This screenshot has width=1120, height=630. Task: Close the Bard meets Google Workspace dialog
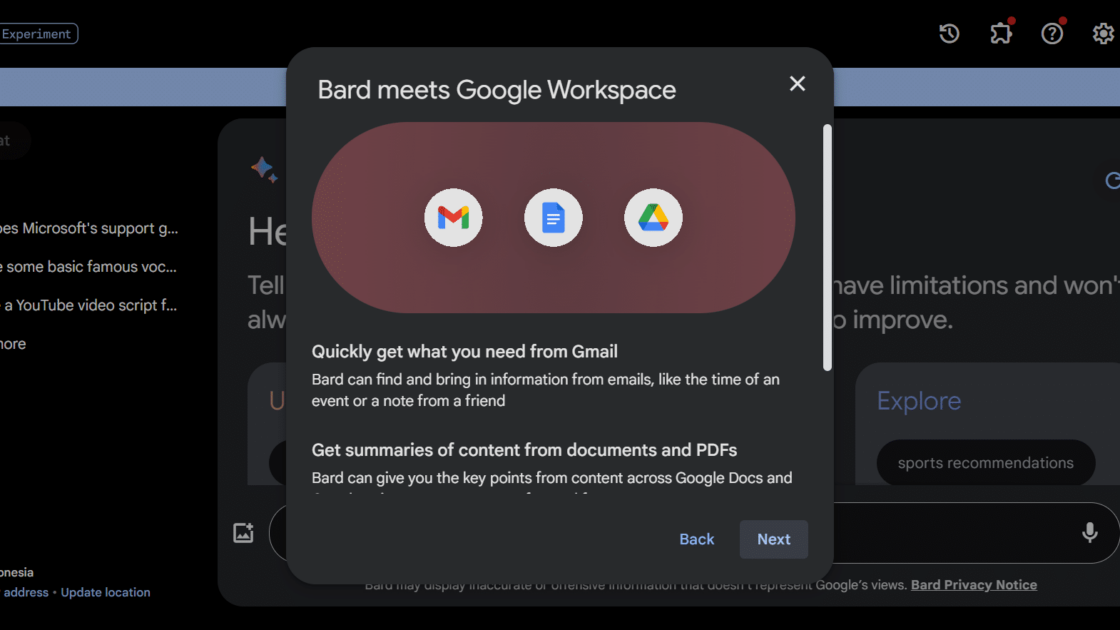(797, 84)
